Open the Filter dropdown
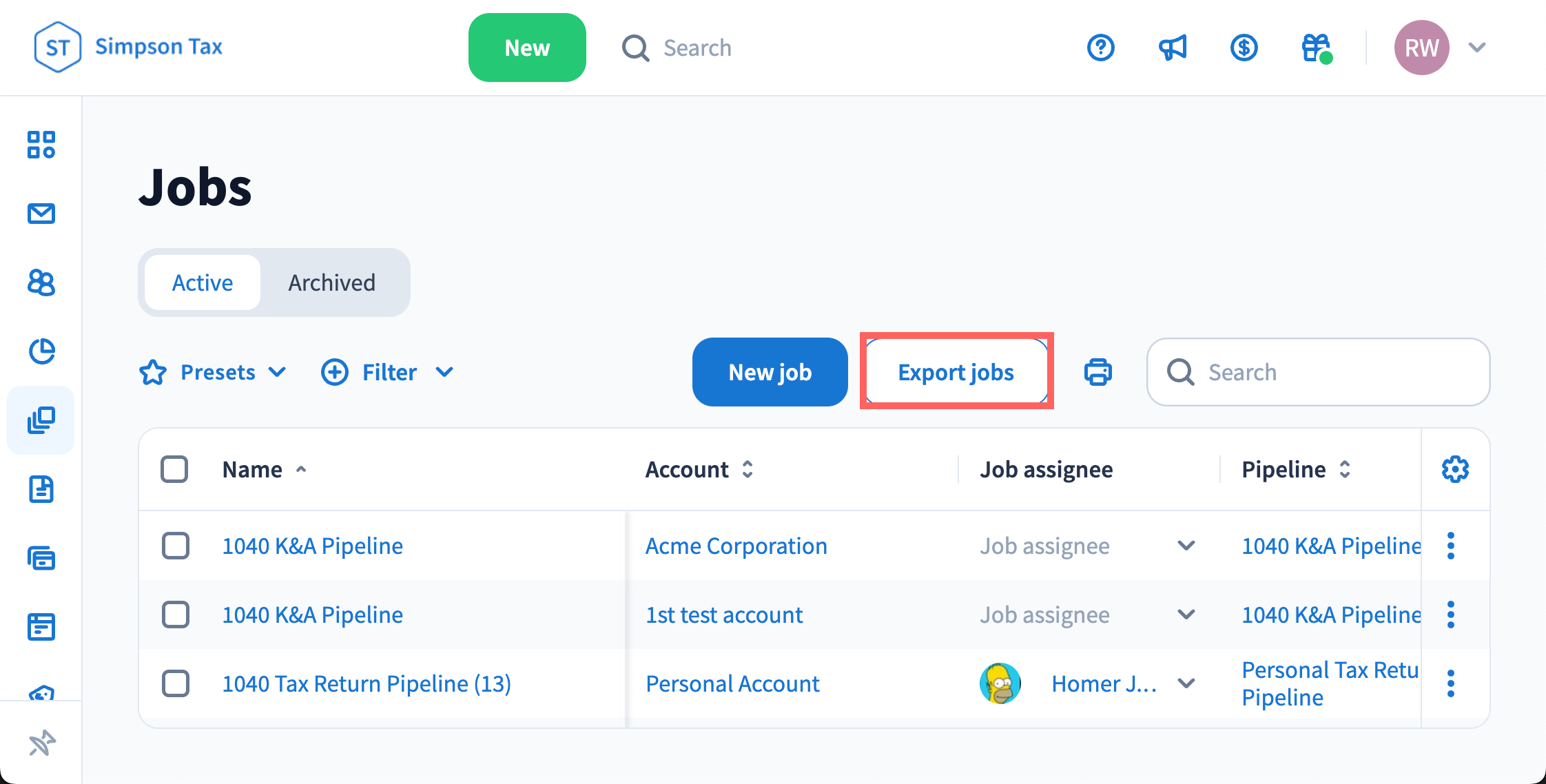 388,372
